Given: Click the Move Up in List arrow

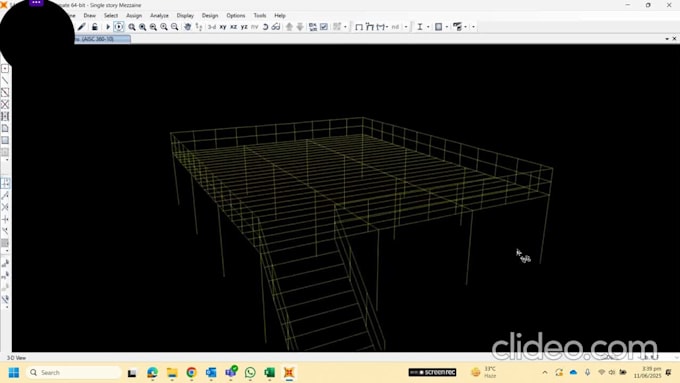Looking at the screenshot, I should click(289, 27).
